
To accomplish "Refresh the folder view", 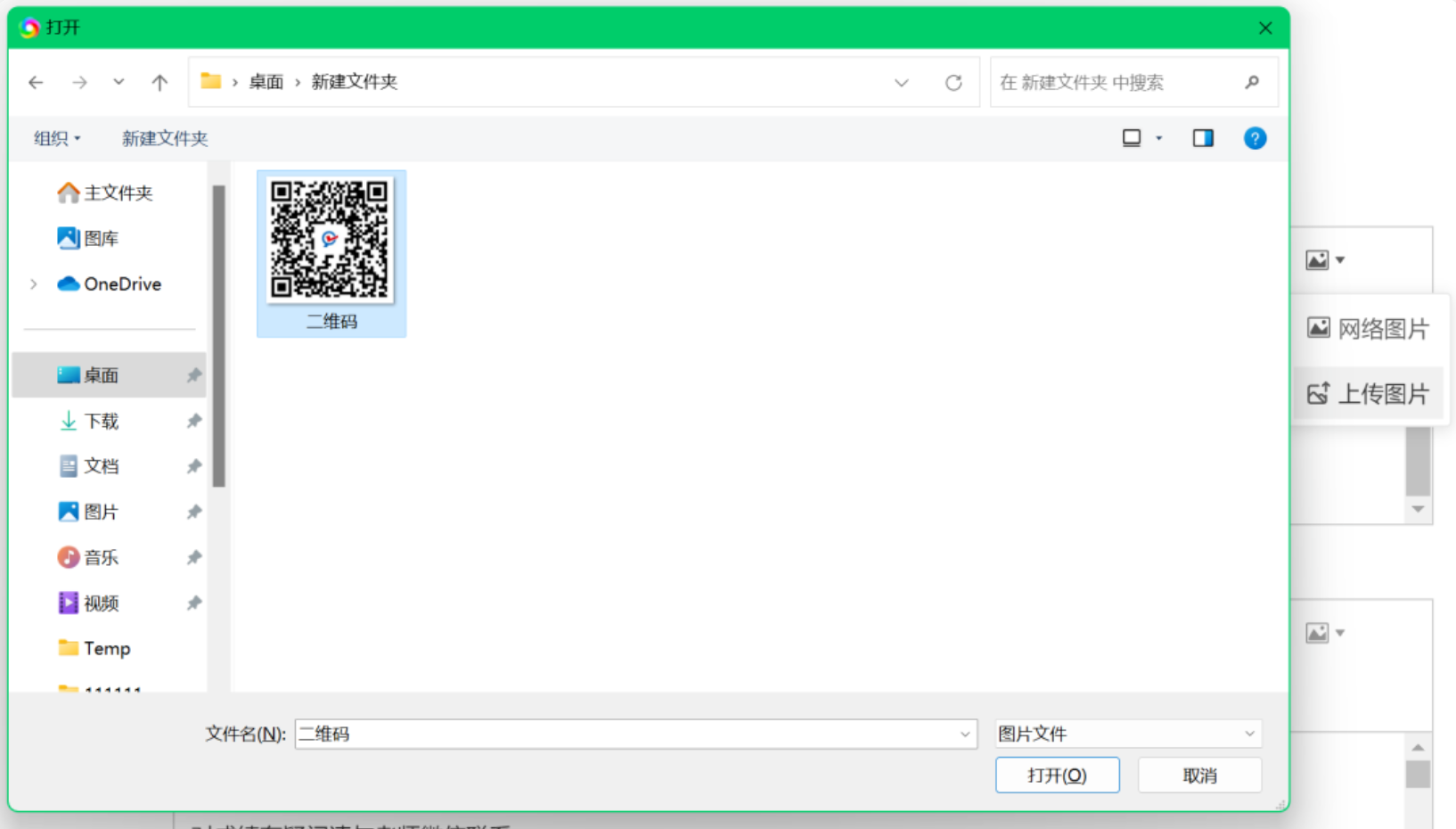I will click(953, 82).
